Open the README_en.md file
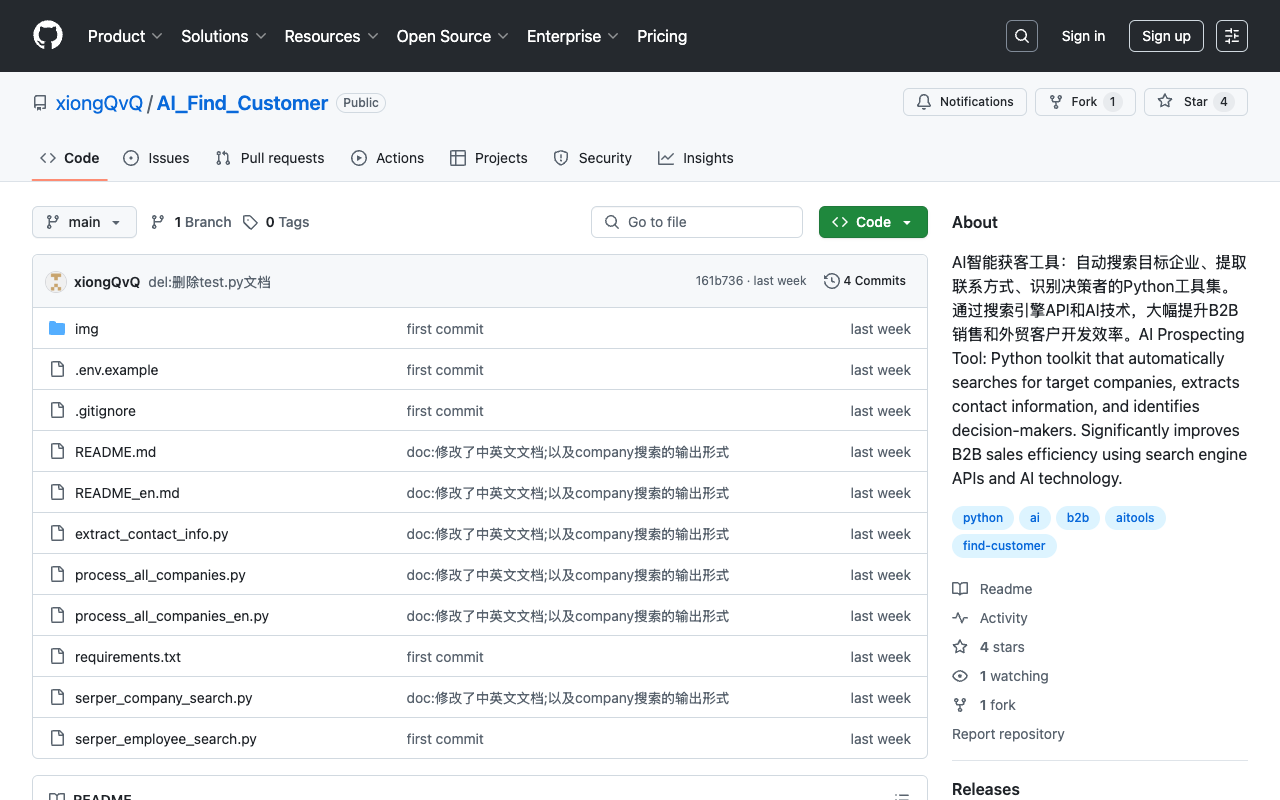This screenshot has width=1280, height=800. coord(127,493)
